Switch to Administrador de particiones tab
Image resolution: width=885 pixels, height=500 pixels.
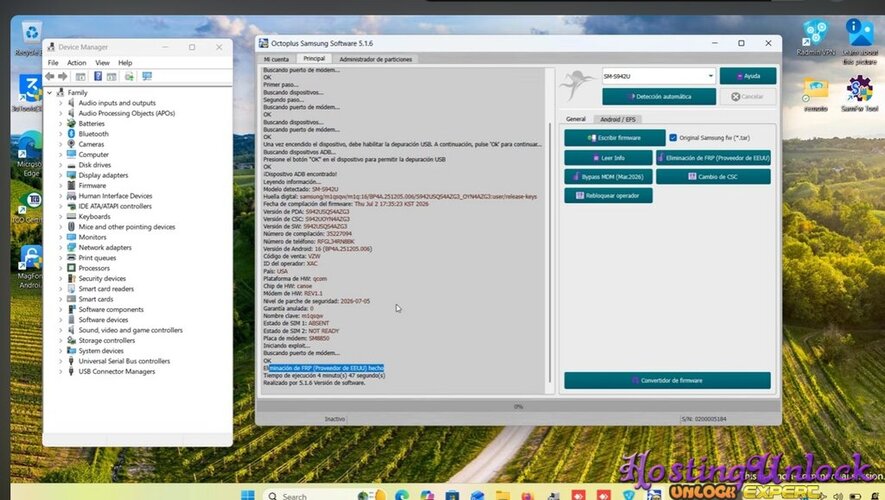coord(375,59)
